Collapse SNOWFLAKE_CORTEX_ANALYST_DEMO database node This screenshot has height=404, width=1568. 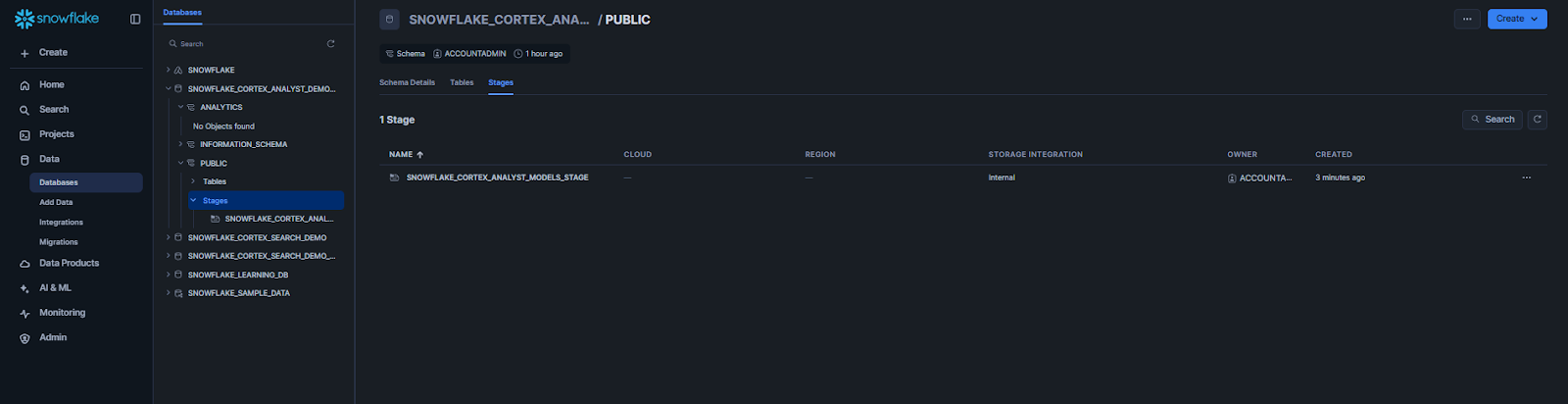pyautogui.click(x=168, y=89)
